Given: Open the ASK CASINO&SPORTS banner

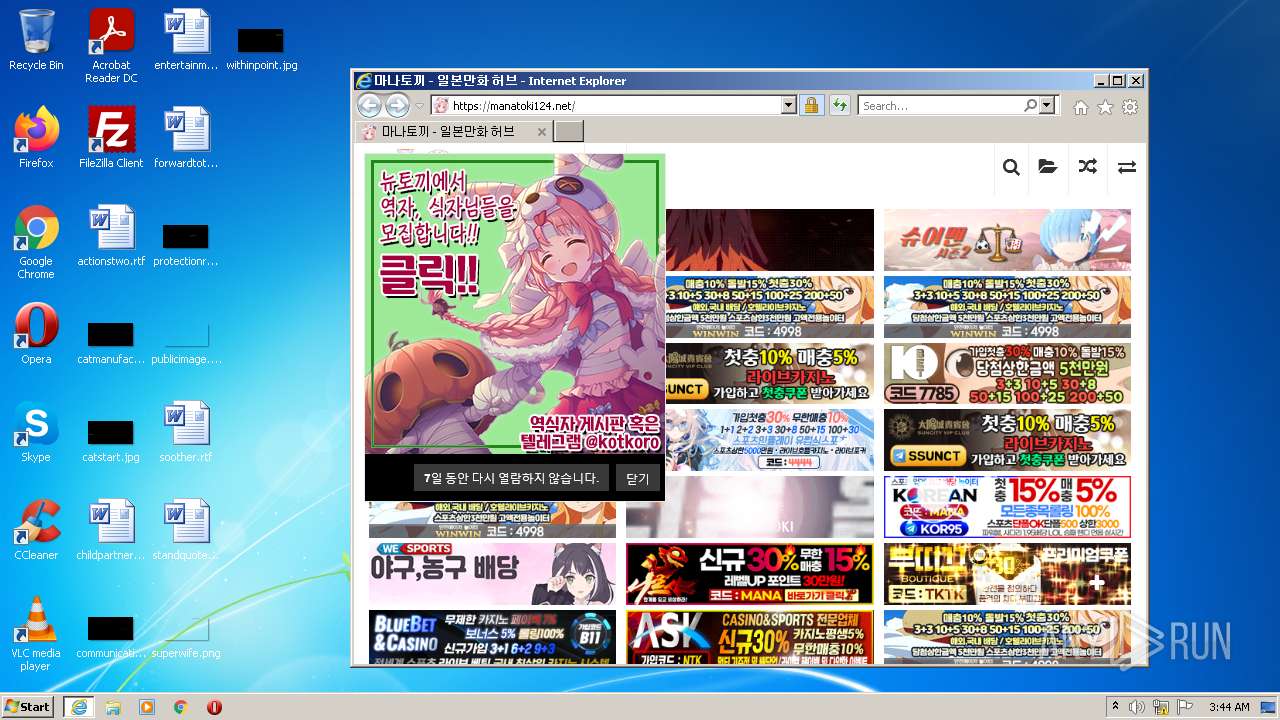Looking at the screenshot, I should pos(750,637).
